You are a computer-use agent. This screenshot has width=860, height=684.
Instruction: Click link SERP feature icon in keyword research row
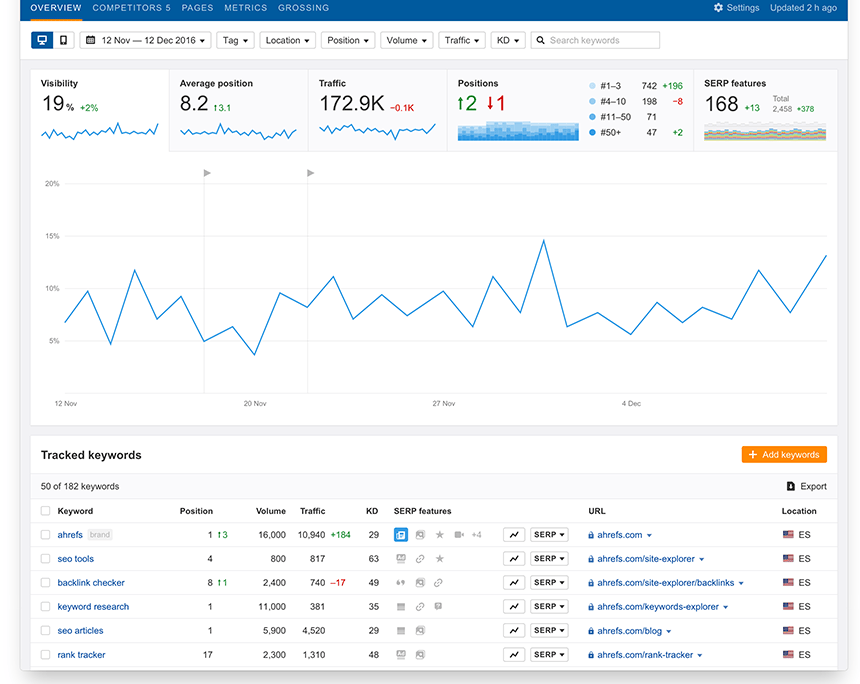420,606
